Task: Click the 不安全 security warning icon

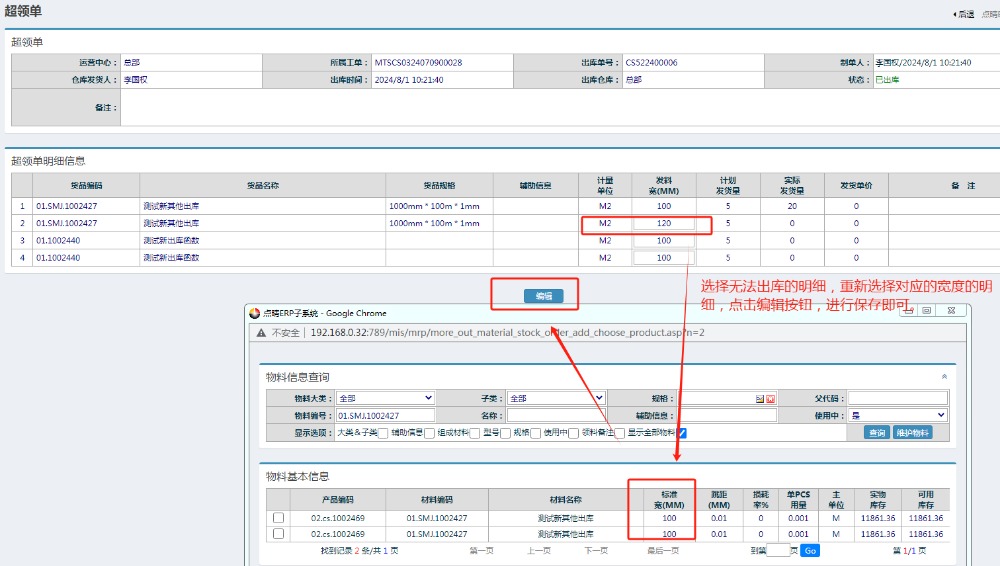Action: pos(260,332)
